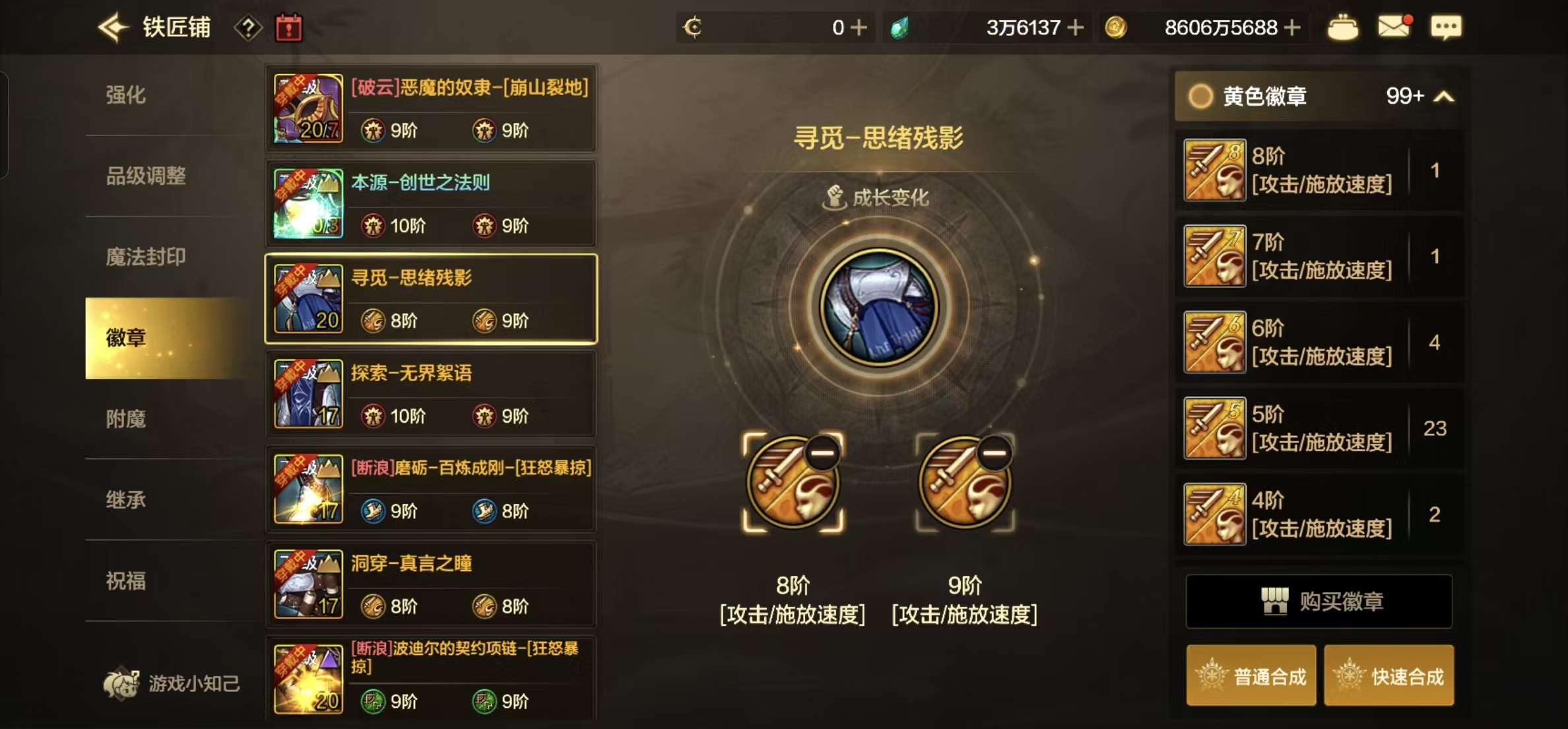
Task: Open the help question-mark icon
Action: (248, 28)
